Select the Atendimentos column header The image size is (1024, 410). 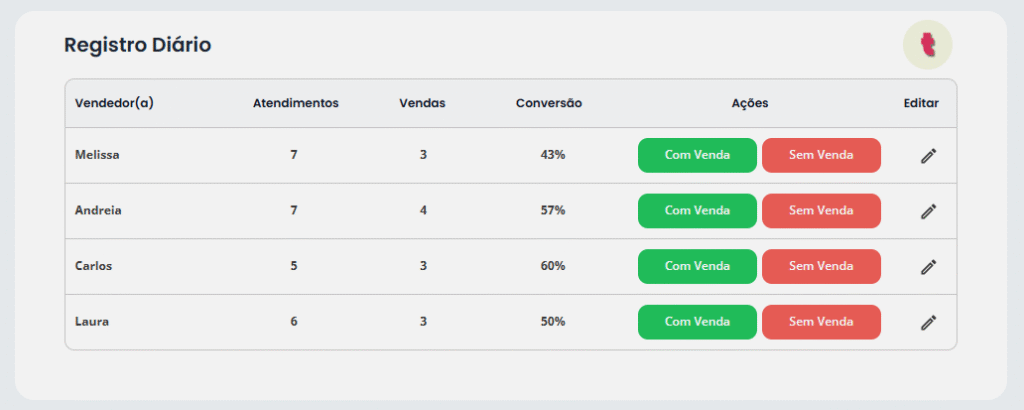pos(295,103)
